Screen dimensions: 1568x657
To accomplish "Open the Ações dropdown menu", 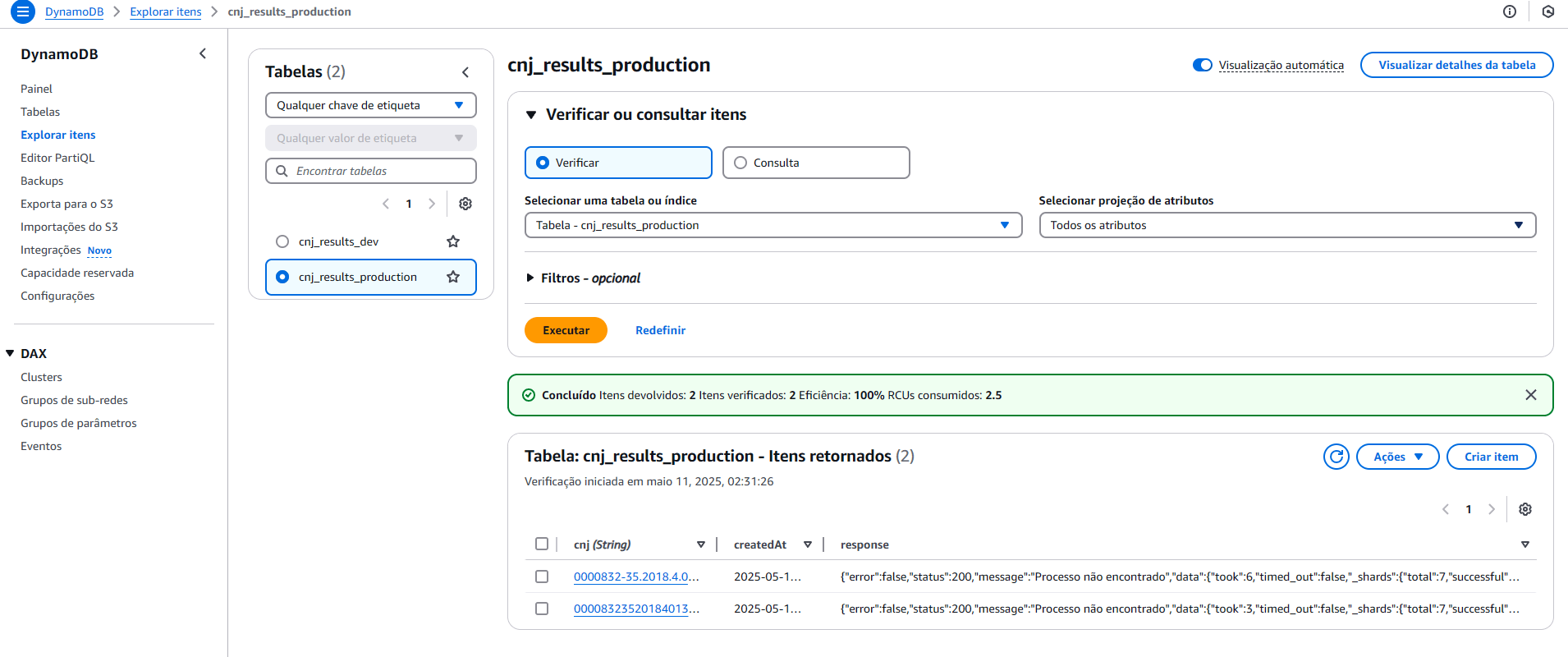I will (1398, 457).
